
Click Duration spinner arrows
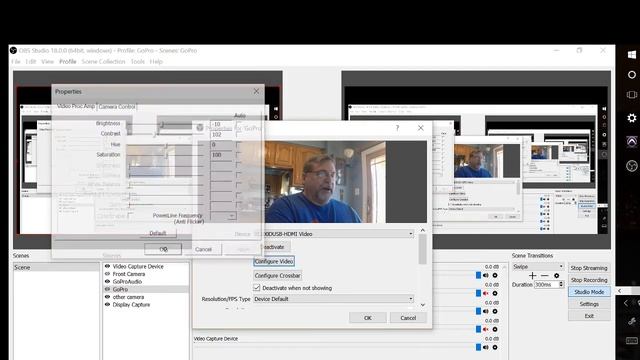pos(561,284)
